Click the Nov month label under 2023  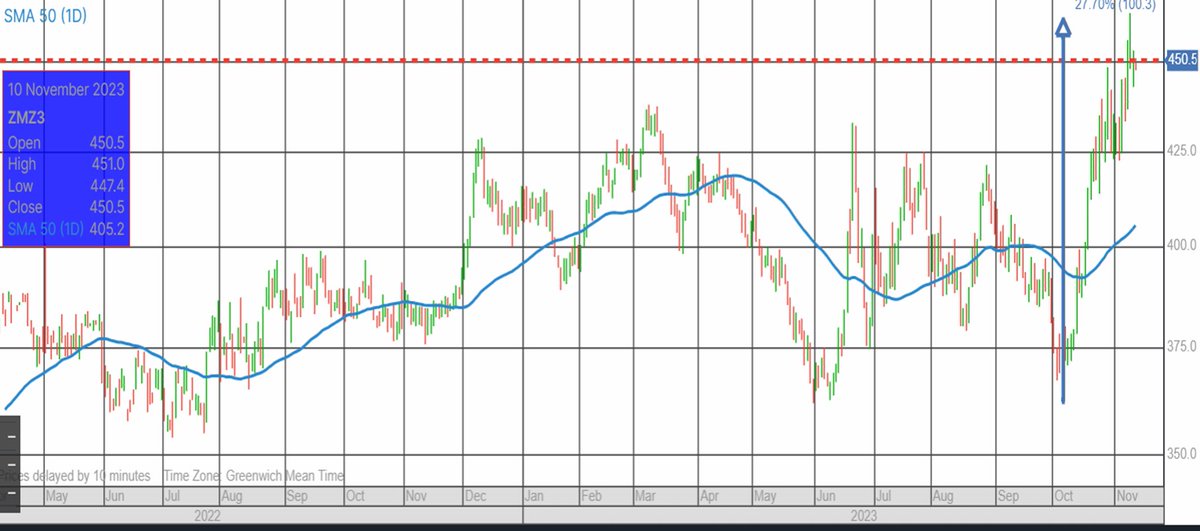1125,496
